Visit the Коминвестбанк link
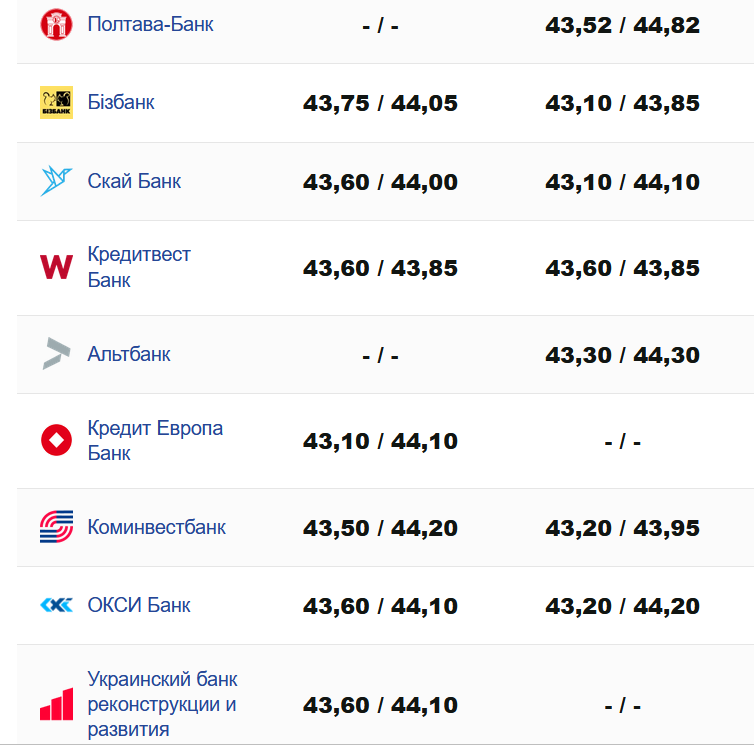This screenshot has width=754, height=745. pos(157,527)
